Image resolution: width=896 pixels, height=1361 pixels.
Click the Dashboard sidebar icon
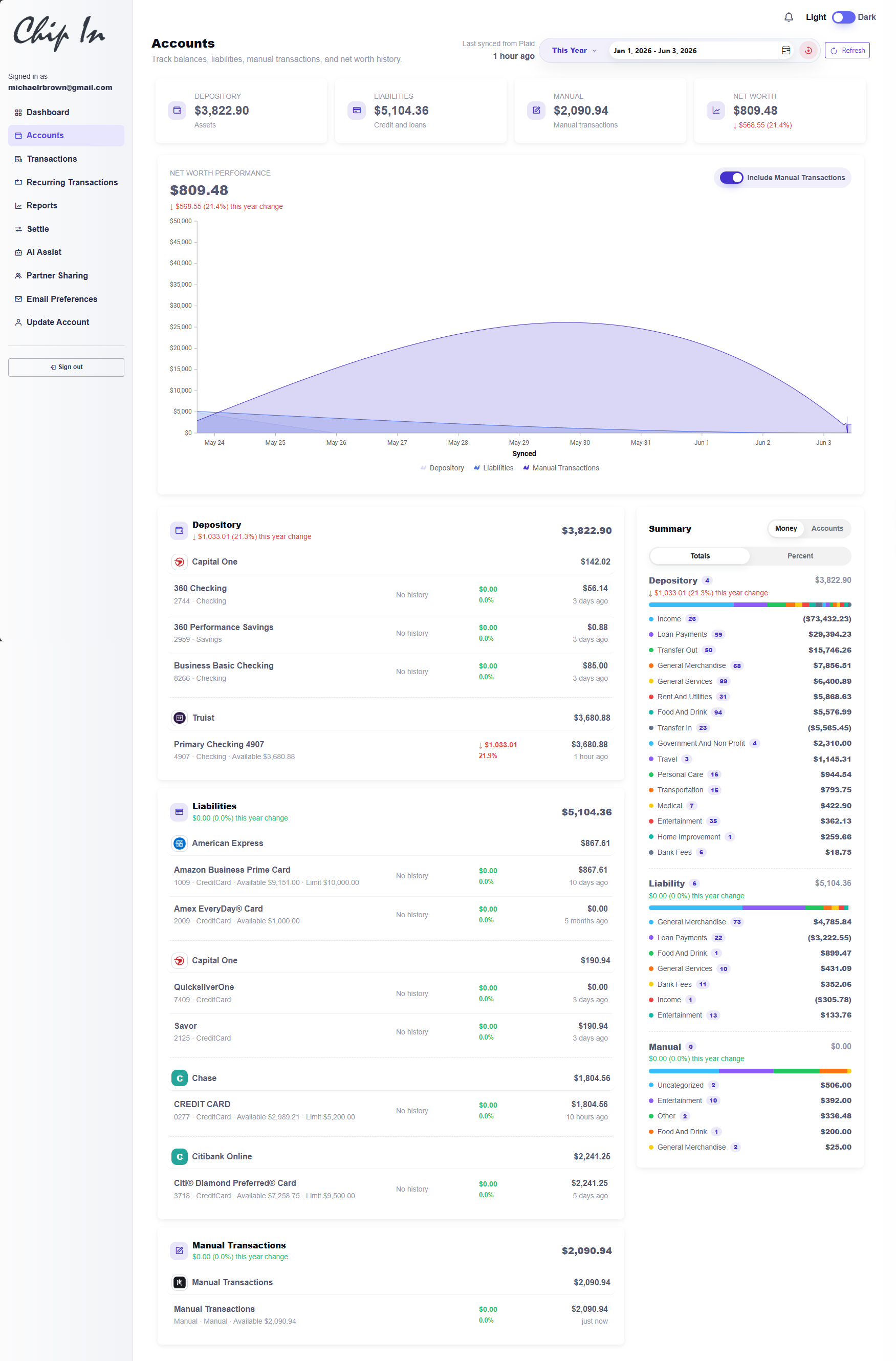click(x=18, y=113)
